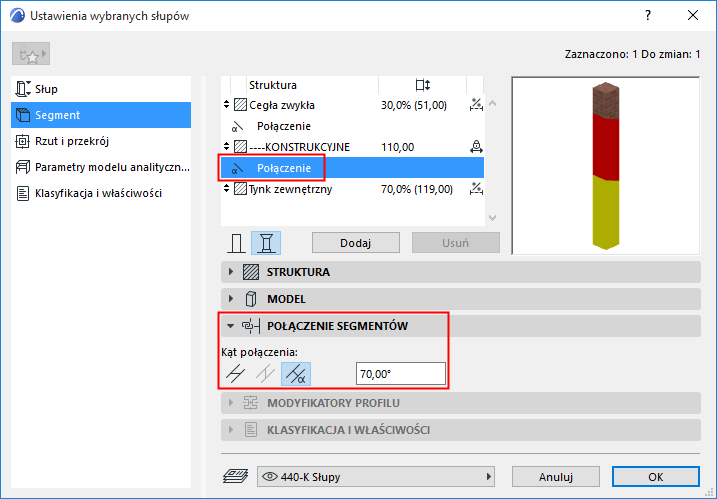Click the Cegła zwykła hatch icon
Screen dimensions: 717x499
[x=241, y=105]
